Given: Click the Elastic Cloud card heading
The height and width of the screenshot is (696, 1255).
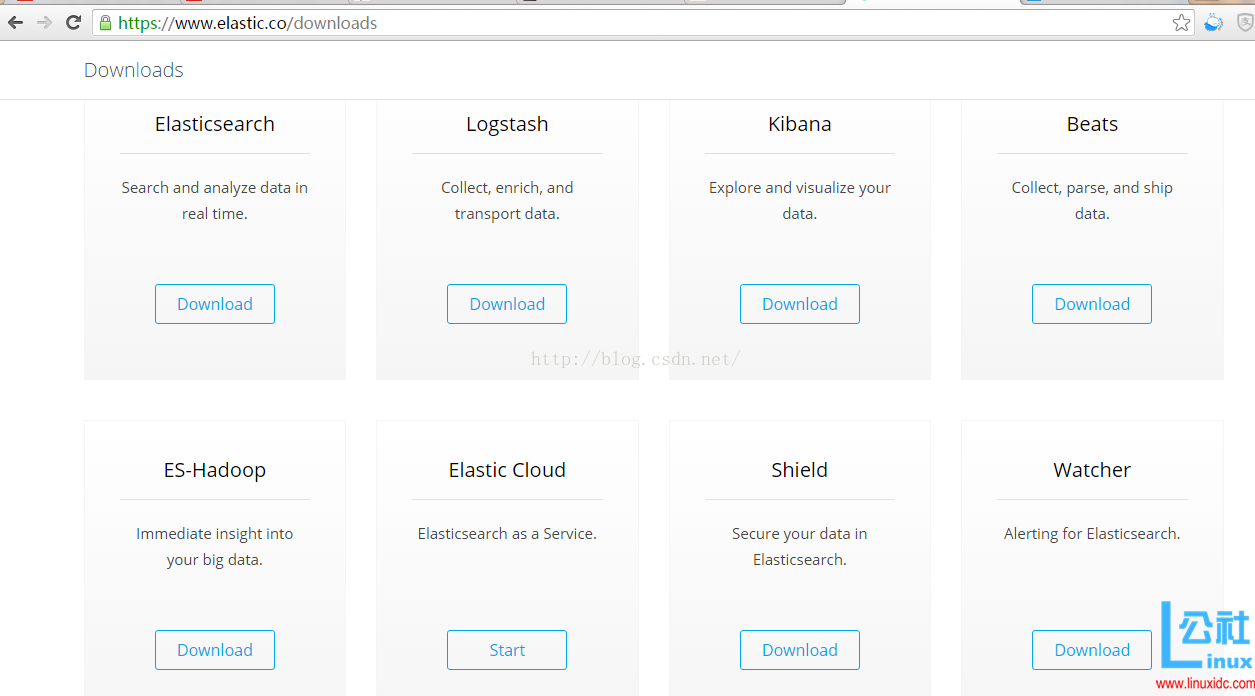Looking at the screenshot, I should pos(507,470).
